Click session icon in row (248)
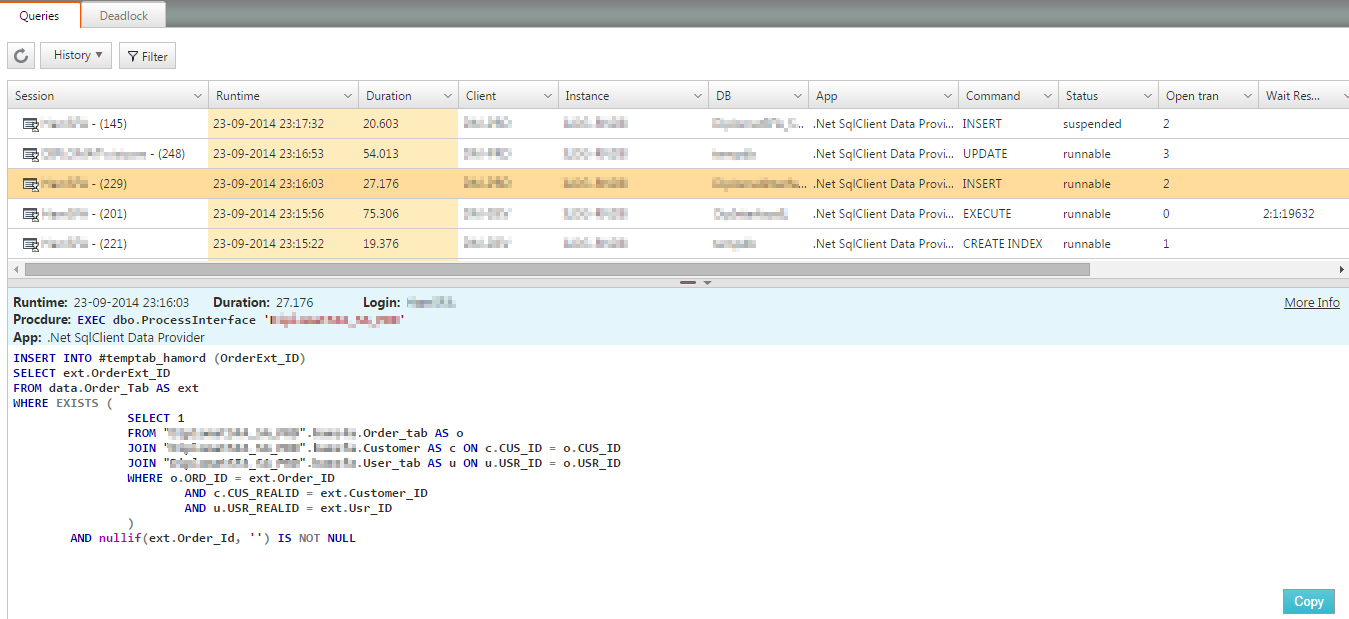1349x619 pixels. (30, 154)
